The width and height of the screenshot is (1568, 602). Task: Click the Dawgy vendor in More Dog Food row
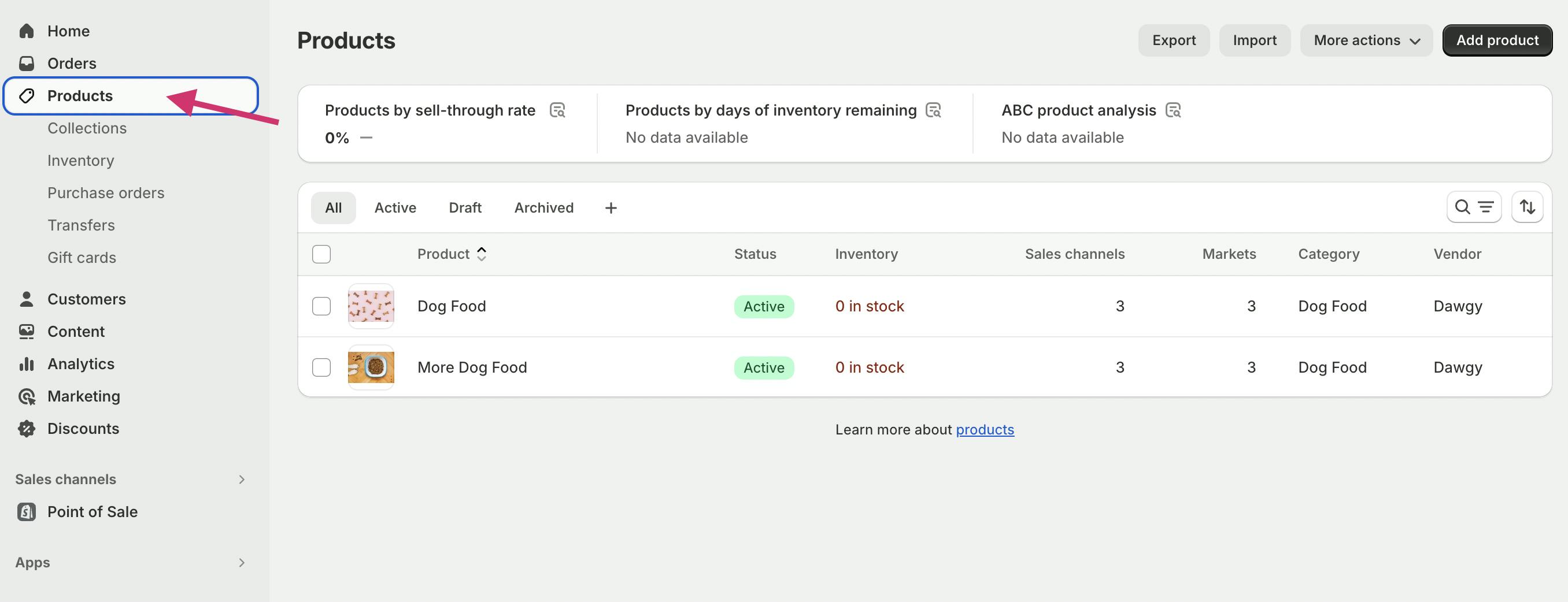pos(1457,367)
